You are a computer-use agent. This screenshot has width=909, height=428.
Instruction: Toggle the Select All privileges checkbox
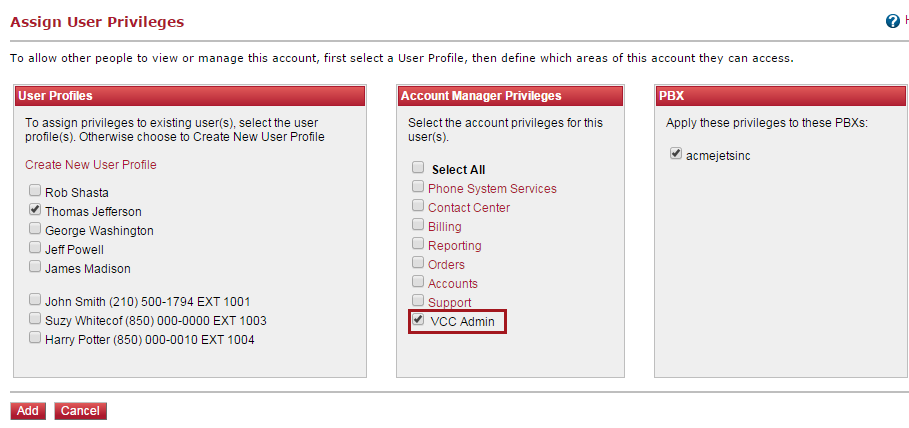[x=418, y=168]
